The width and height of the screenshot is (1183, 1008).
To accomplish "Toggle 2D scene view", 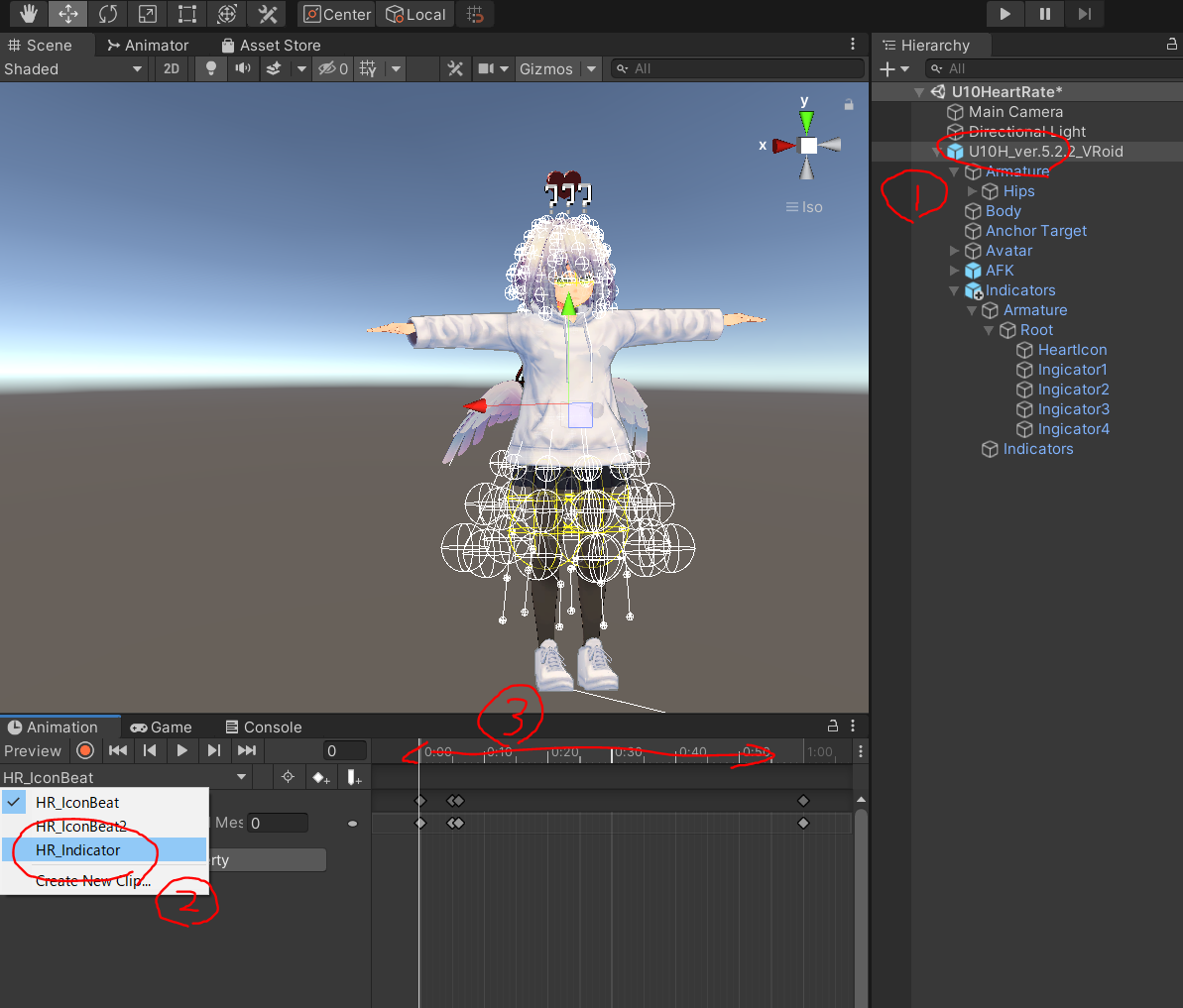I will [172, 68].
